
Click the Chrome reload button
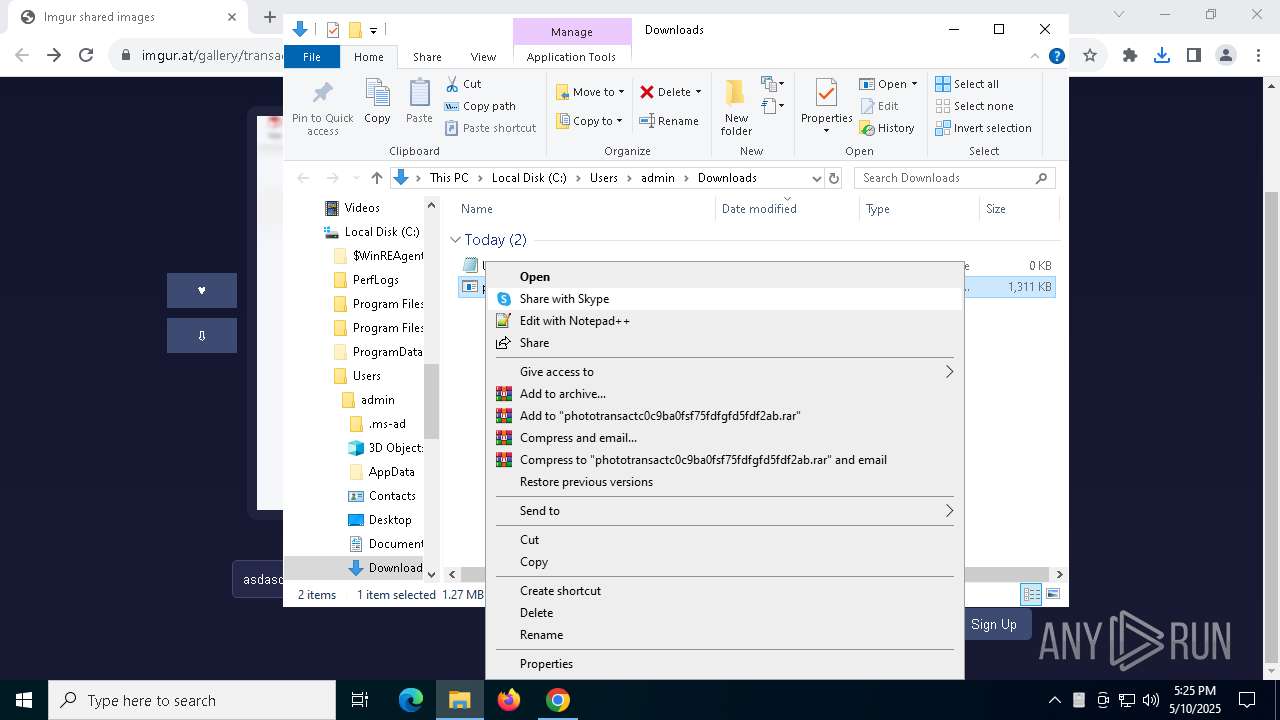tap(86, 56)
